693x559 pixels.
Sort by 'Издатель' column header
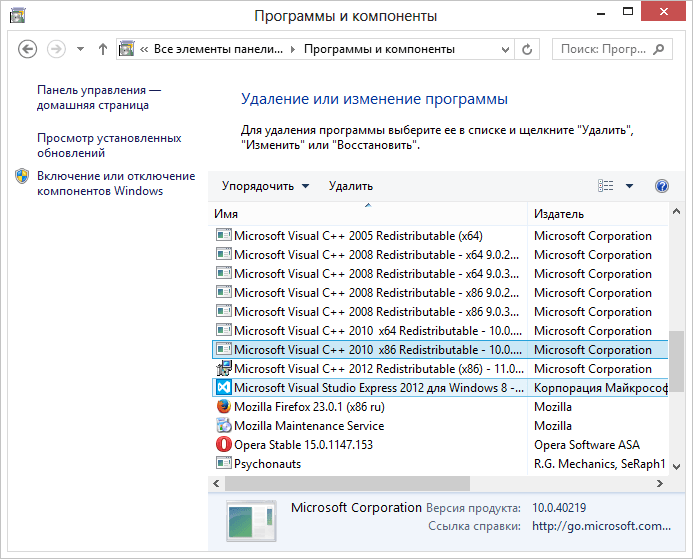coord(598,214)
